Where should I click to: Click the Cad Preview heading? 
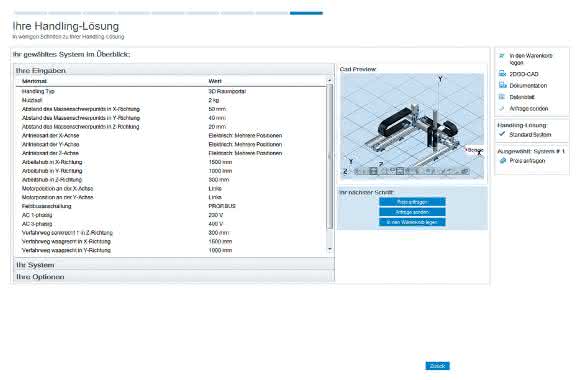(x=358, y=69)
